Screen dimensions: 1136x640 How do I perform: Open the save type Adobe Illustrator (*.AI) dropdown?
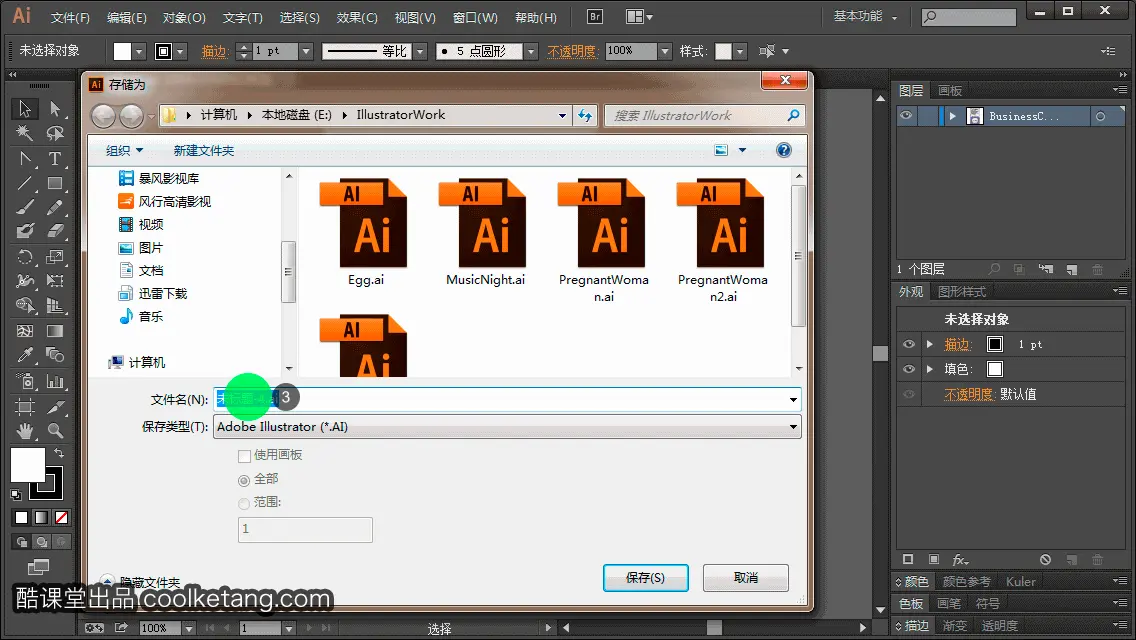coord(793,427)
